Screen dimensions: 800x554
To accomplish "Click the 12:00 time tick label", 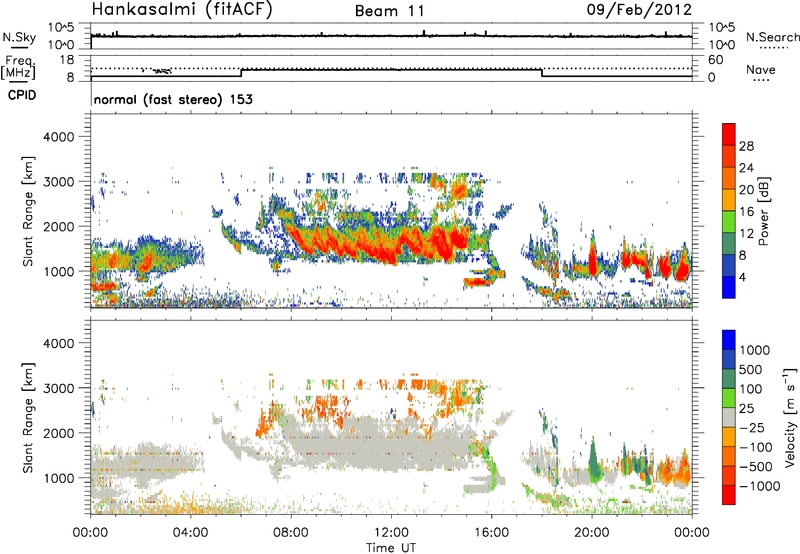I will point(391,533).
